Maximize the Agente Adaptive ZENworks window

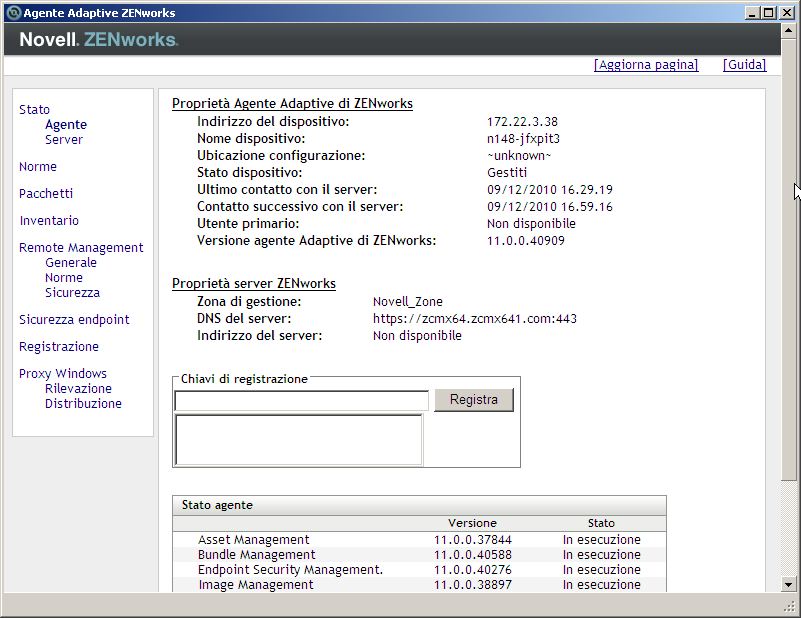768,13
